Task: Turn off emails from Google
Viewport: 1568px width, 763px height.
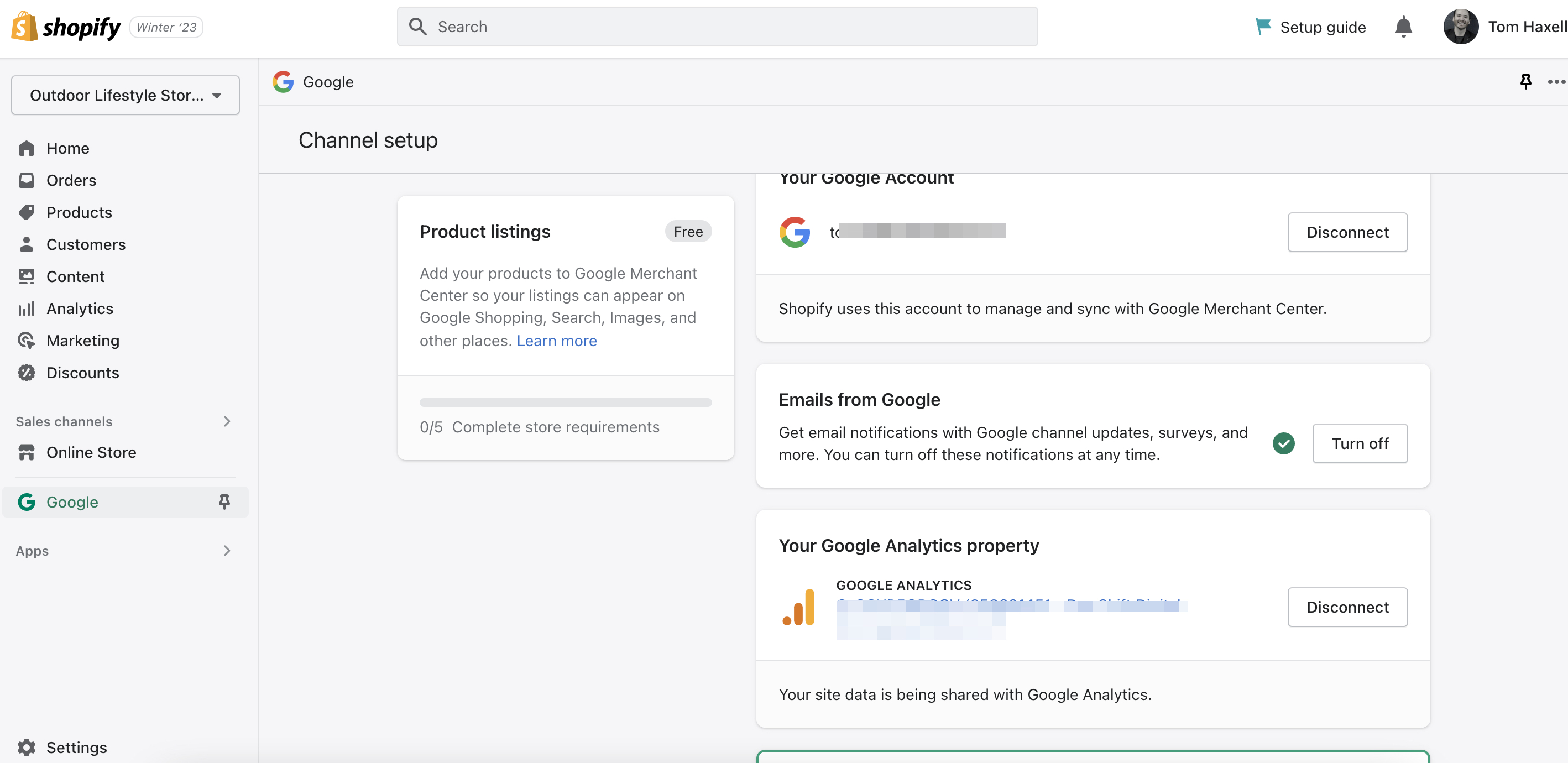Action: [1360, 443]
